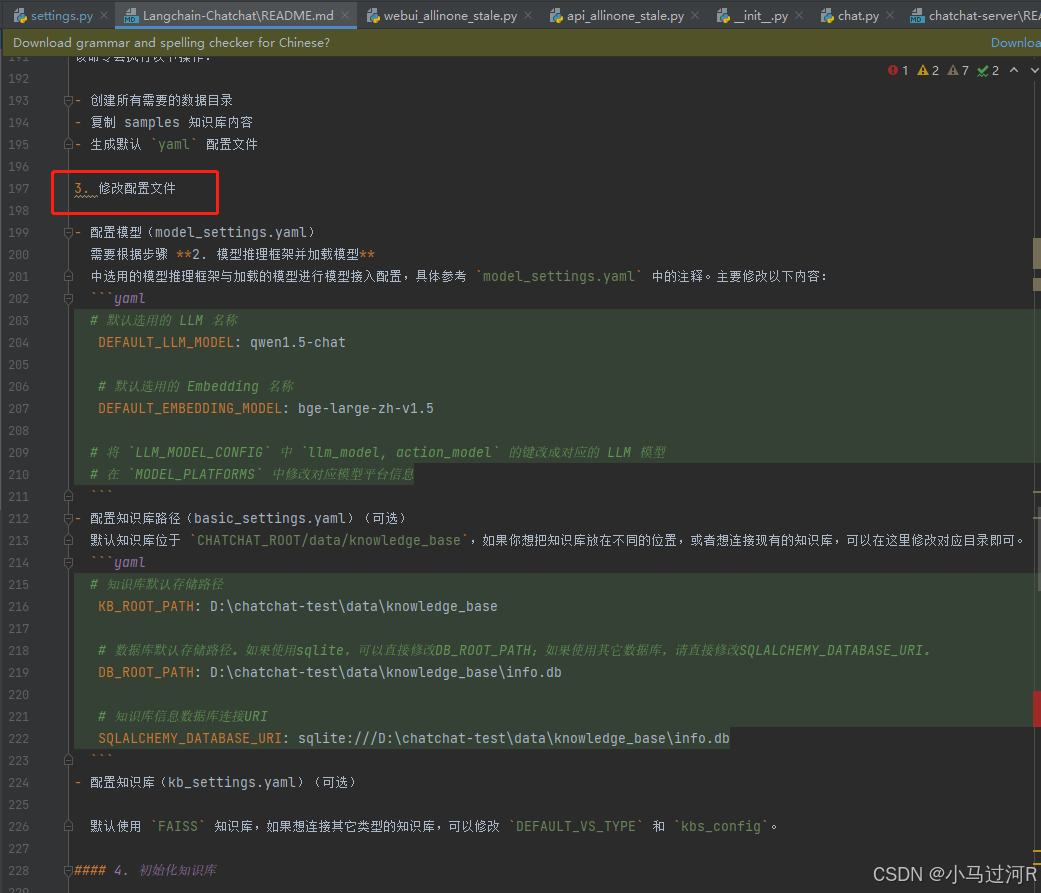The width and height of the screenshot is (1041, 893).
Task: Switch to the __init__.py tab
Action: pos(761,15)
